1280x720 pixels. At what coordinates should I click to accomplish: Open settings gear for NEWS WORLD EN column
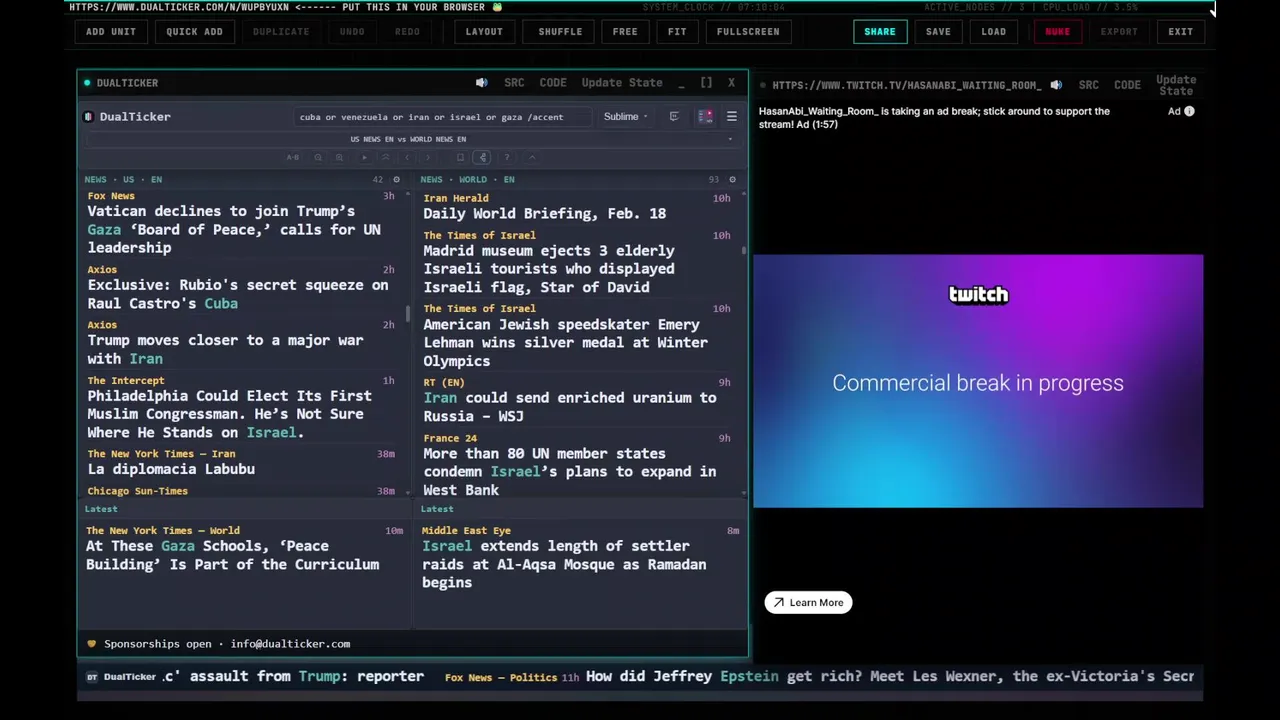click(x=732, y=180)
